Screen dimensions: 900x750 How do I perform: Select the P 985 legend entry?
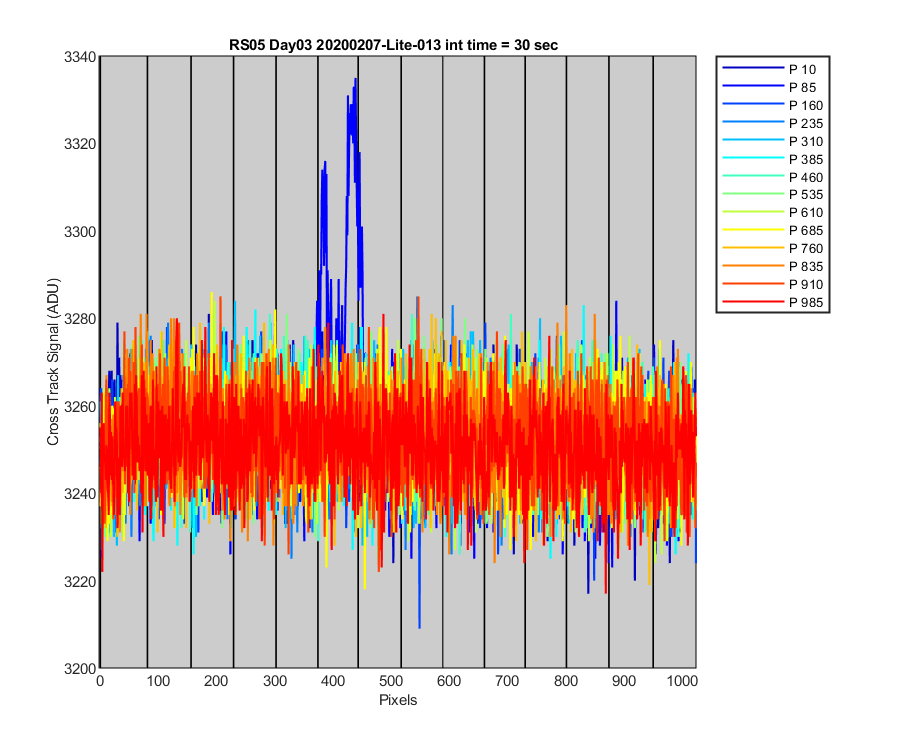[x=773, y=302]
